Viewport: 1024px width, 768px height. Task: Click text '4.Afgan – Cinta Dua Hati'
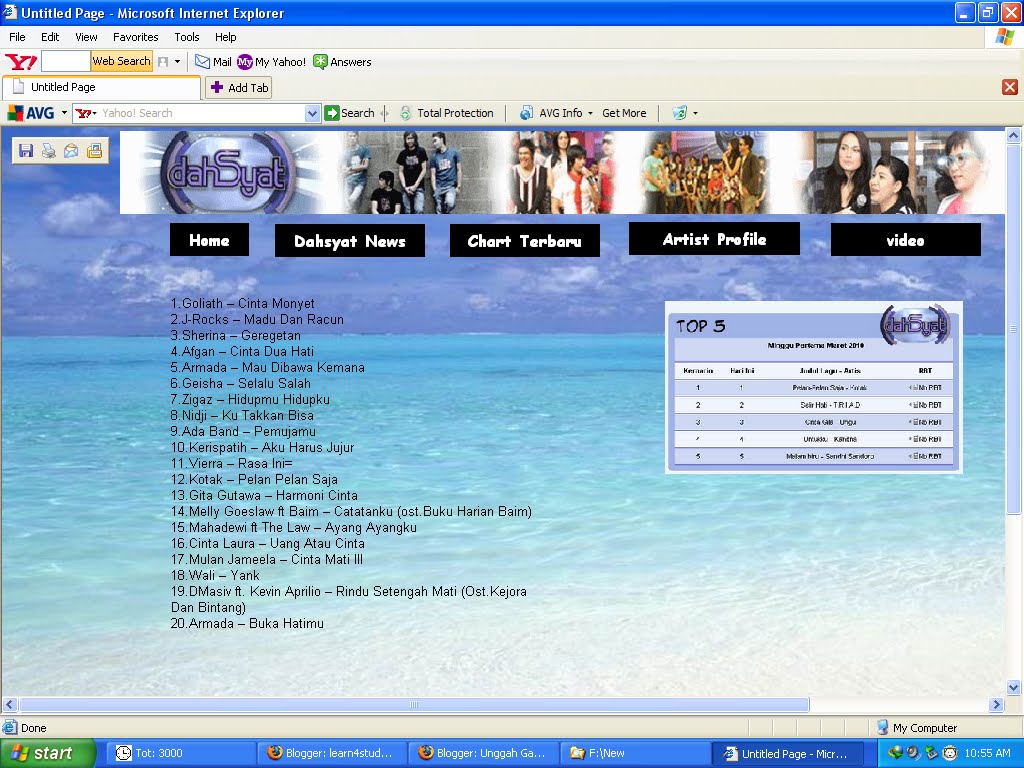click(242, 351)
